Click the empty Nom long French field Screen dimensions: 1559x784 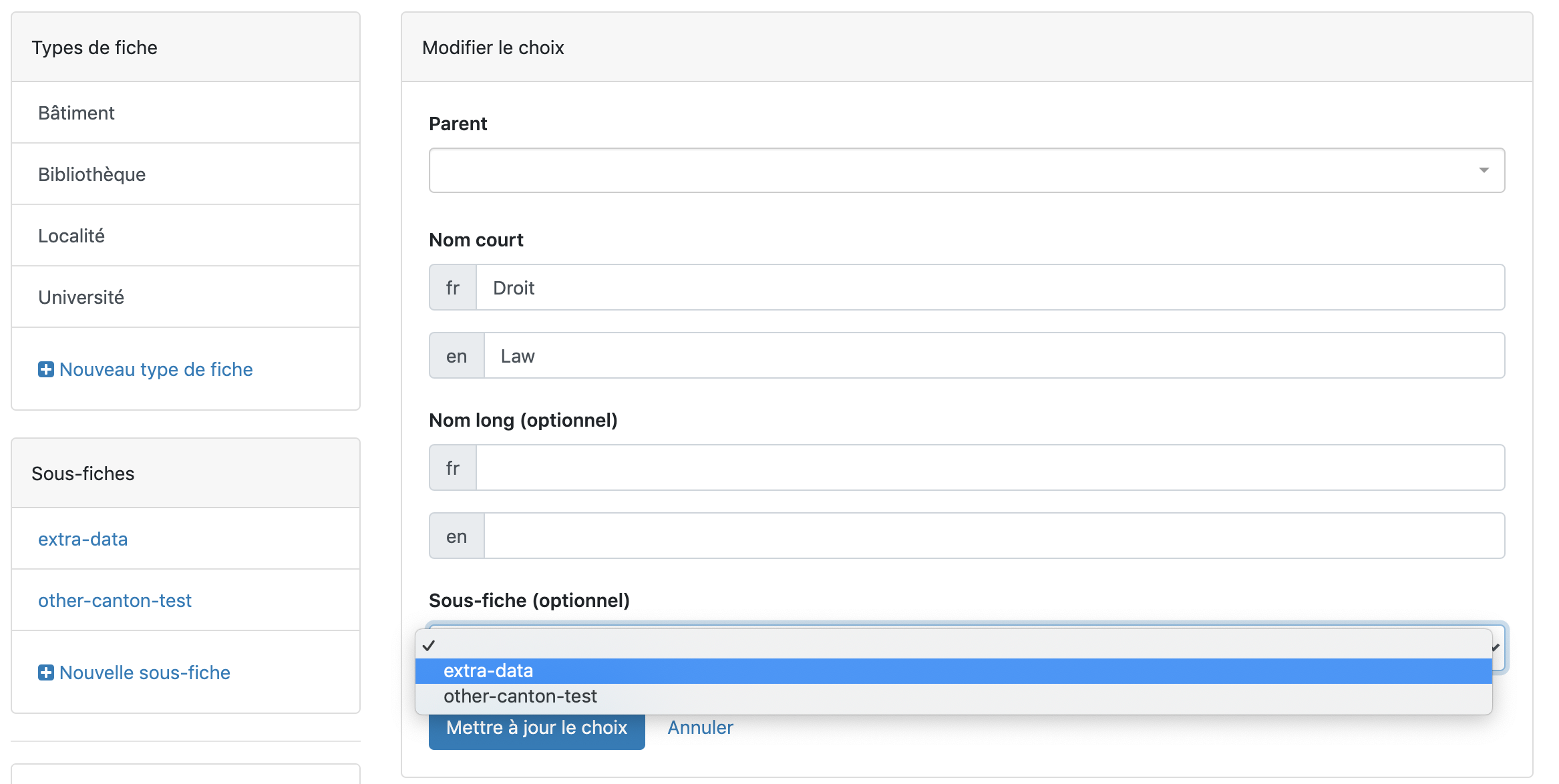tap(990, 468)
